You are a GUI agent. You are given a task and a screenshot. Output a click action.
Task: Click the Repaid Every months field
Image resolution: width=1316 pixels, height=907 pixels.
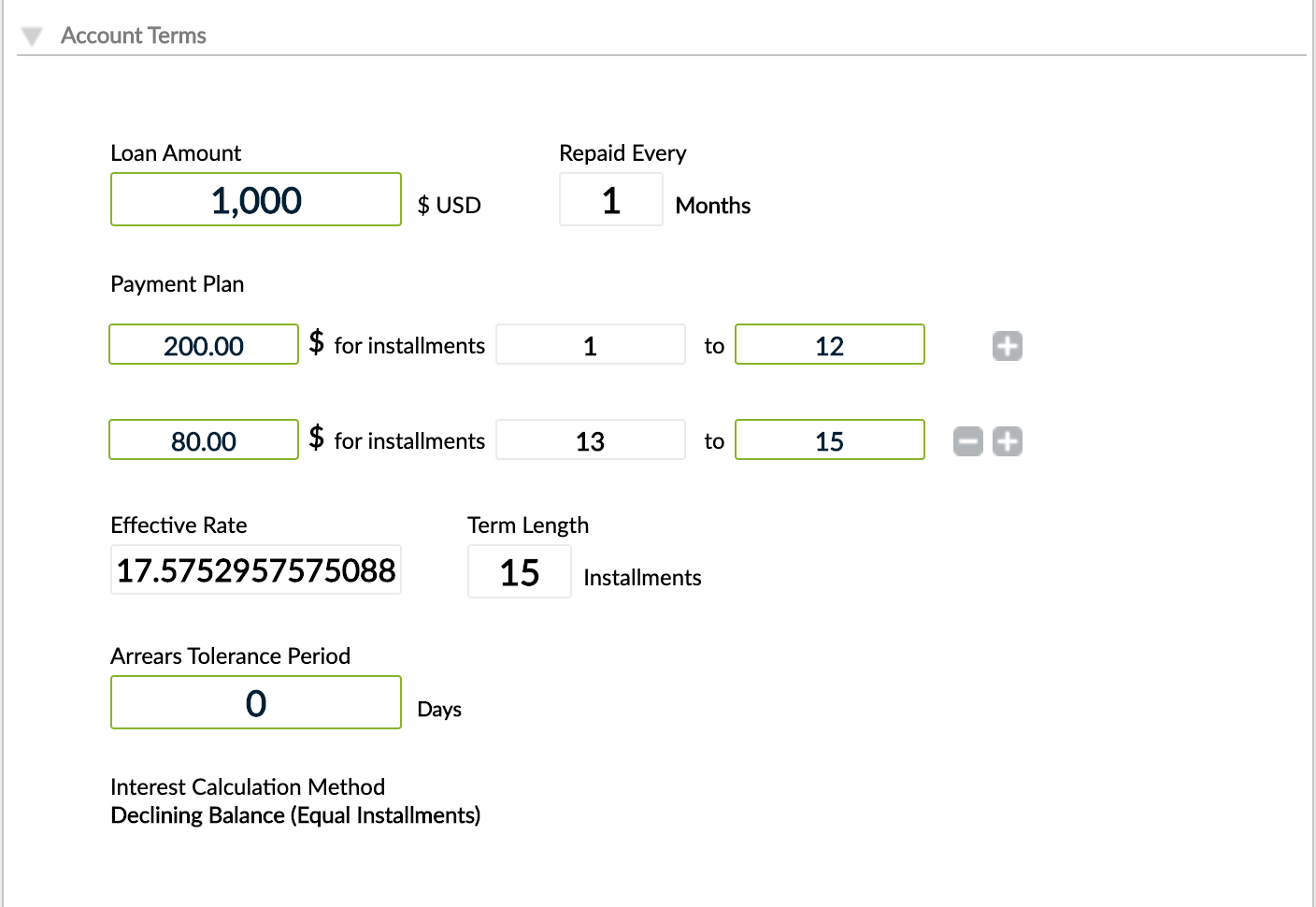610,199
